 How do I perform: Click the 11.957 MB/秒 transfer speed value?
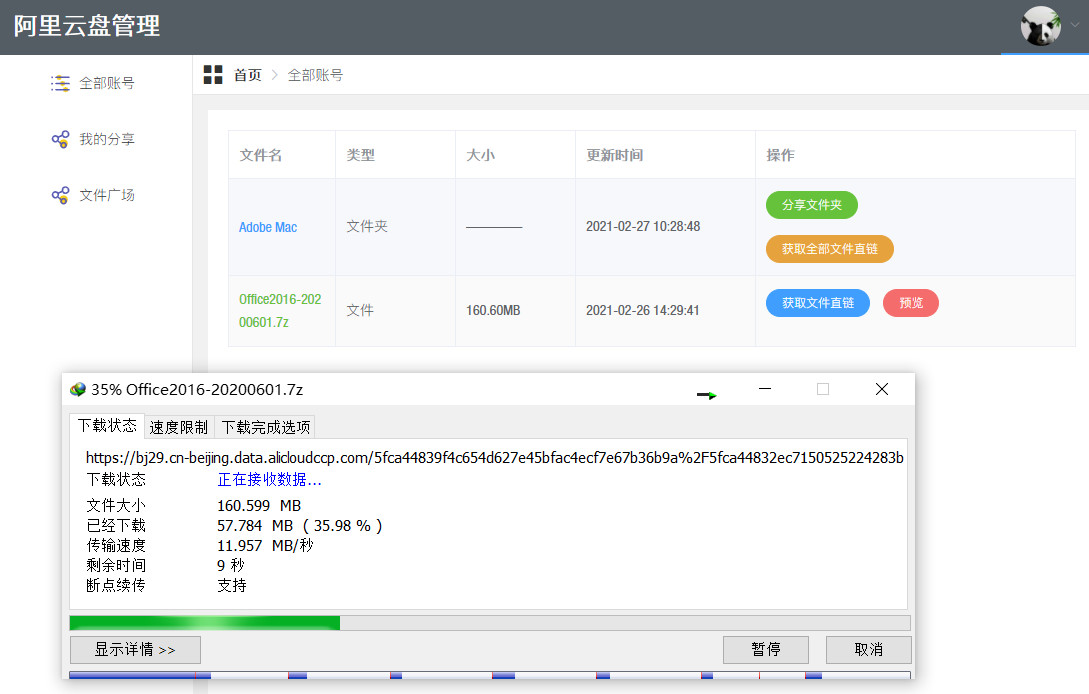click(x=265, y=545)
